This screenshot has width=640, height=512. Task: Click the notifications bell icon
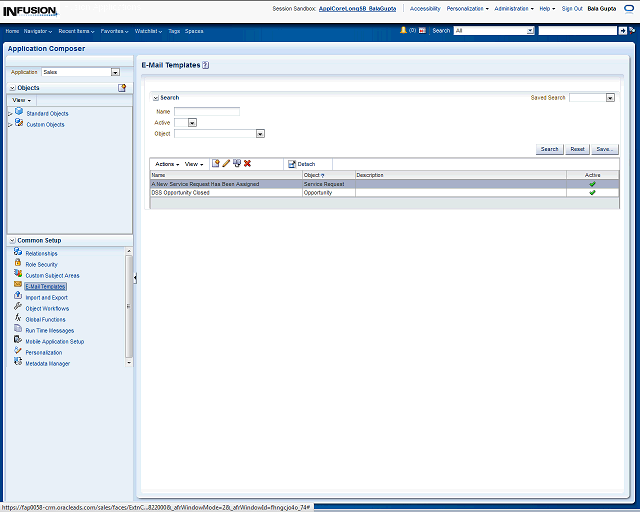404,31
